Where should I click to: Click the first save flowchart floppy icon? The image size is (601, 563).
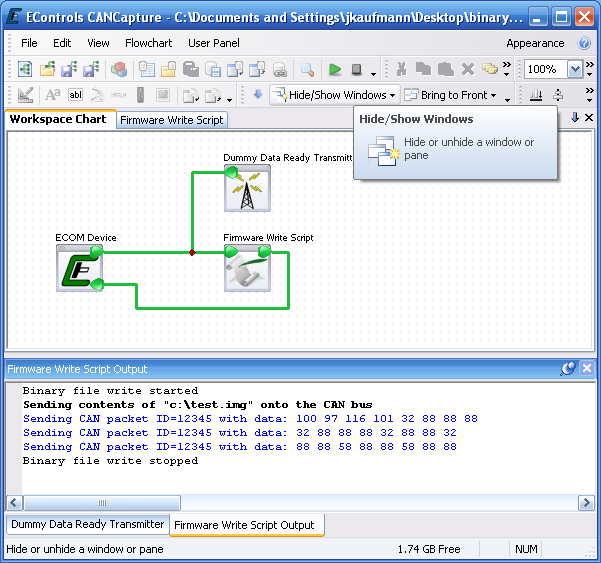point(69,69)
